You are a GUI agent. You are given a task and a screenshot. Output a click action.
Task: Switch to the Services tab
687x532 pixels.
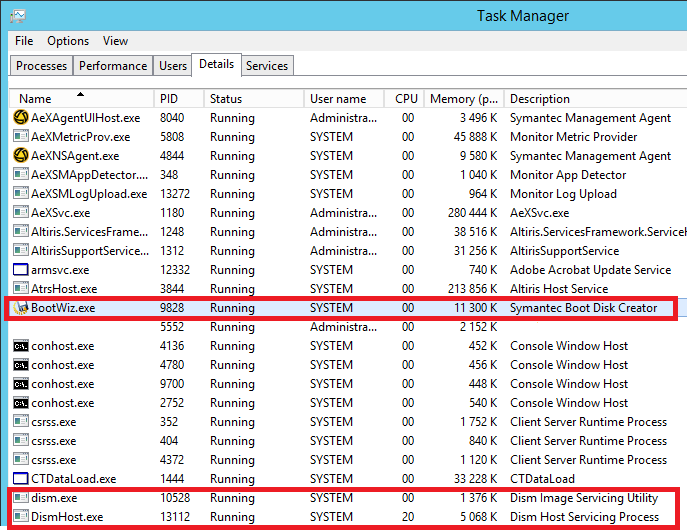267,66
